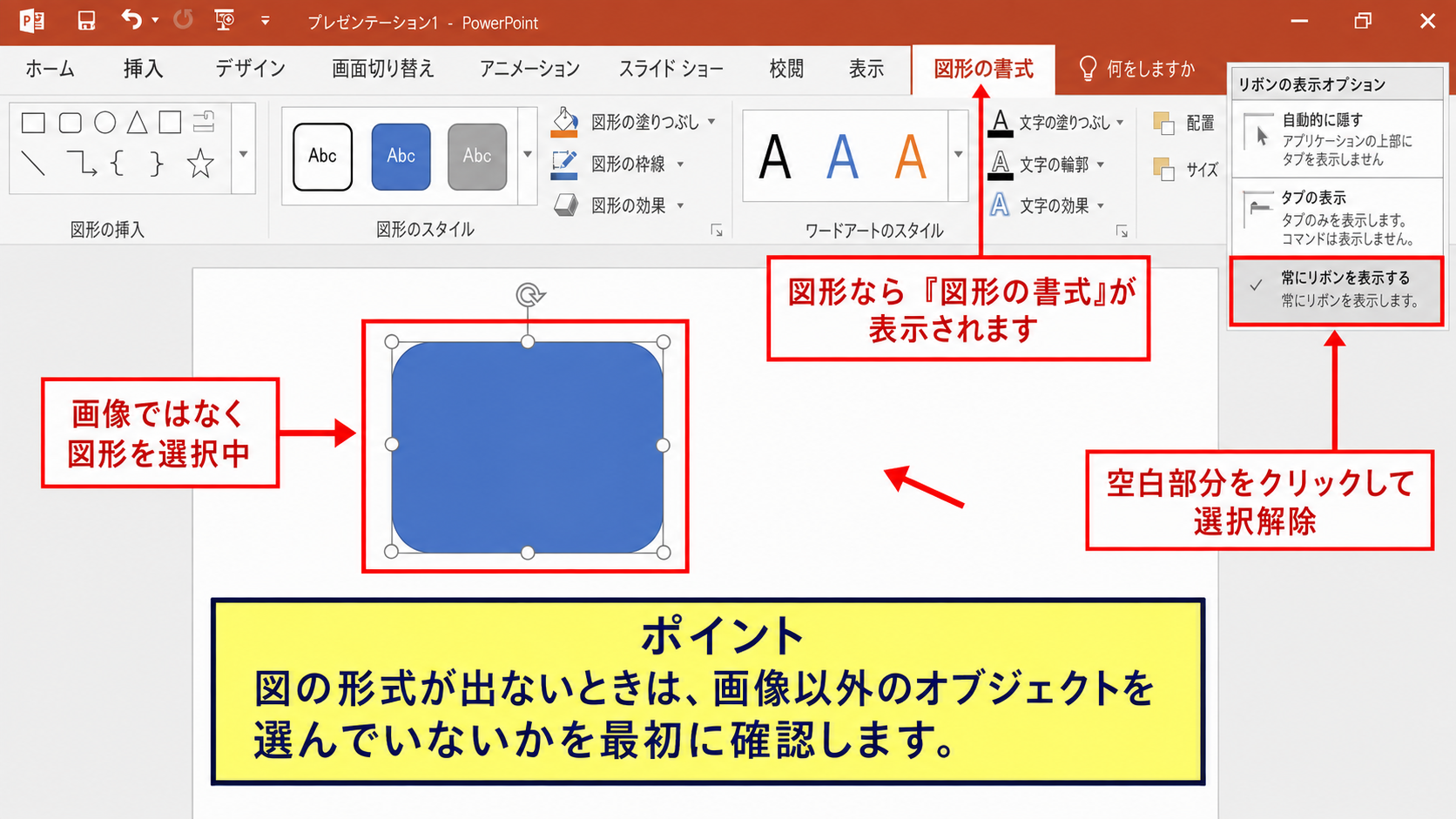Go to the アニメーション tab
This screenshot has width=1456, height=819.
[x=529, y=69]
